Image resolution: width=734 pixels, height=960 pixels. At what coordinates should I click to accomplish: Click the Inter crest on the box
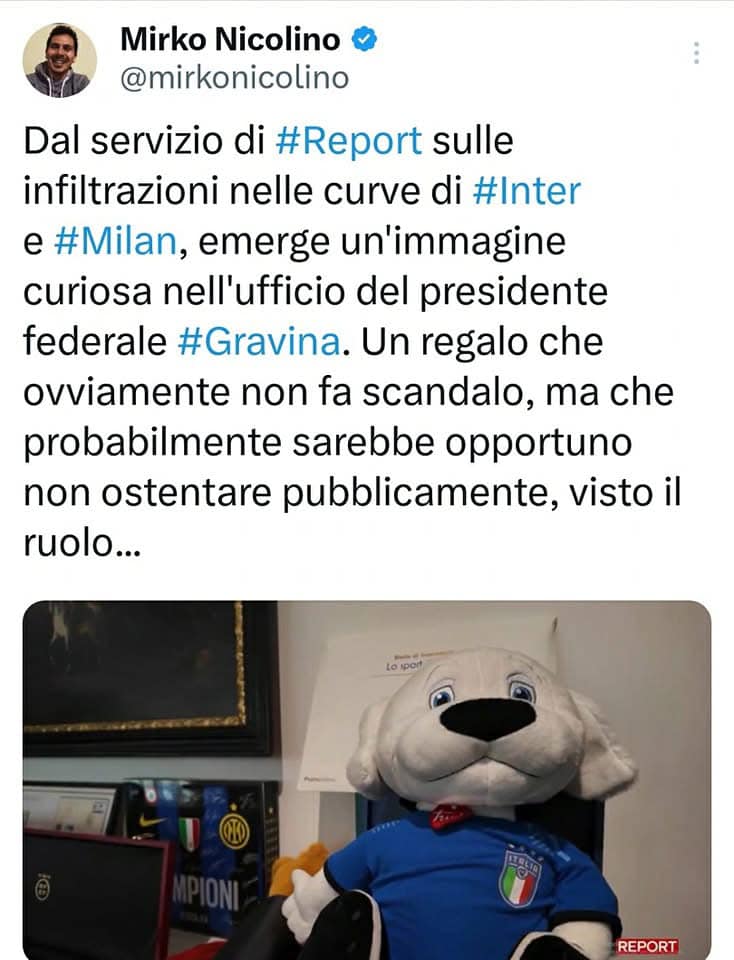coord(234,830)
